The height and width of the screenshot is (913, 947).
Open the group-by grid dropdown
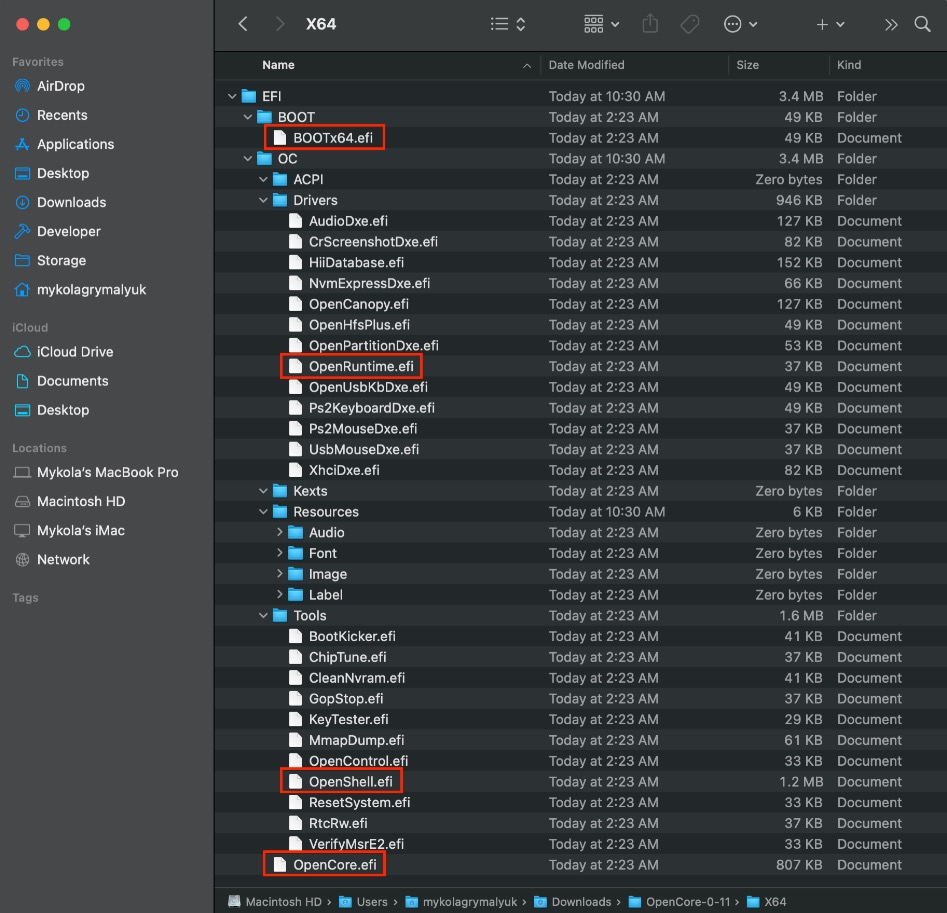coord(601,24)
